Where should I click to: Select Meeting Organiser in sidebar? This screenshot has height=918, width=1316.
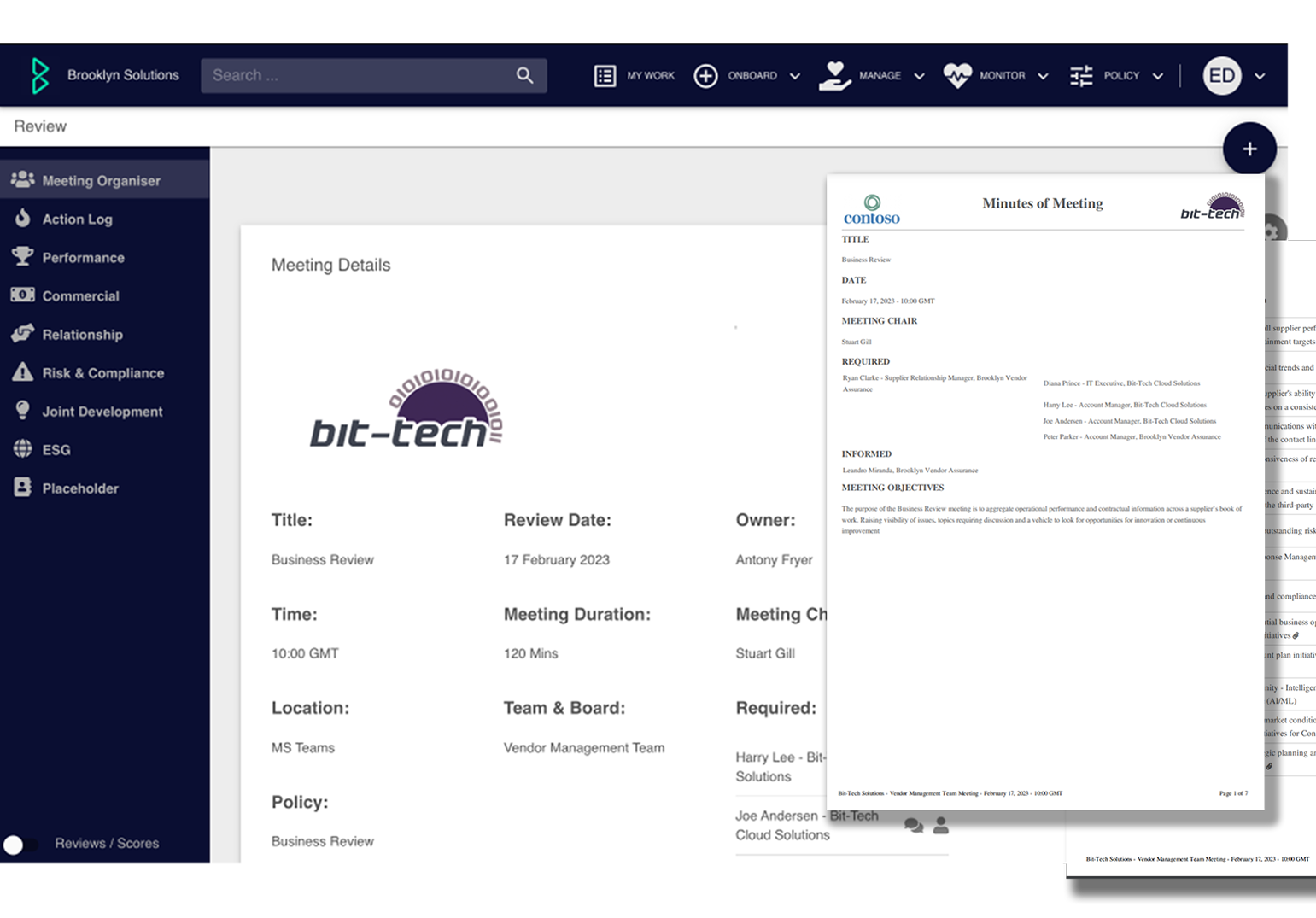pos(104,180)
